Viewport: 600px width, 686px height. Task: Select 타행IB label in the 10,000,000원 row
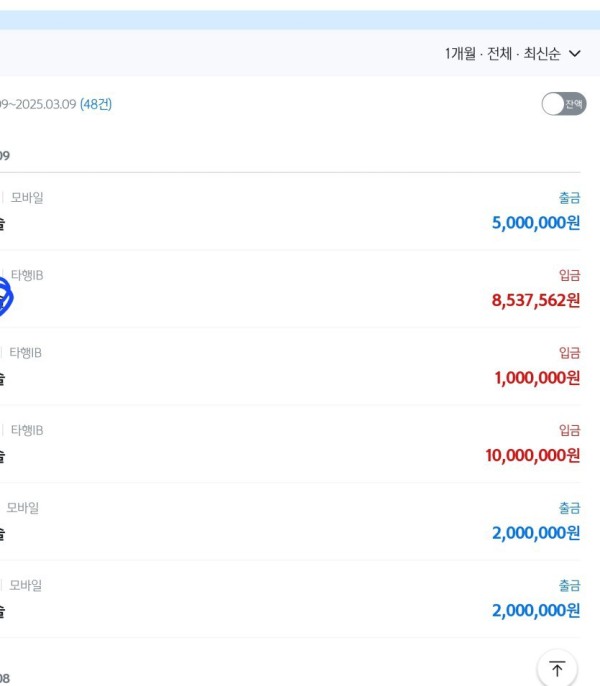tap(27, 430)
